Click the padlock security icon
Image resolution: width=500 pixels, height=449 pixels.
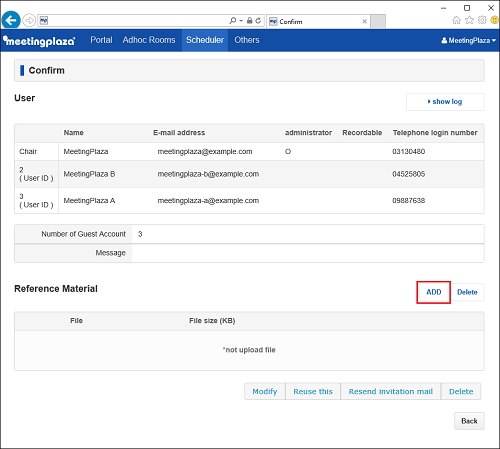point(250,21)
